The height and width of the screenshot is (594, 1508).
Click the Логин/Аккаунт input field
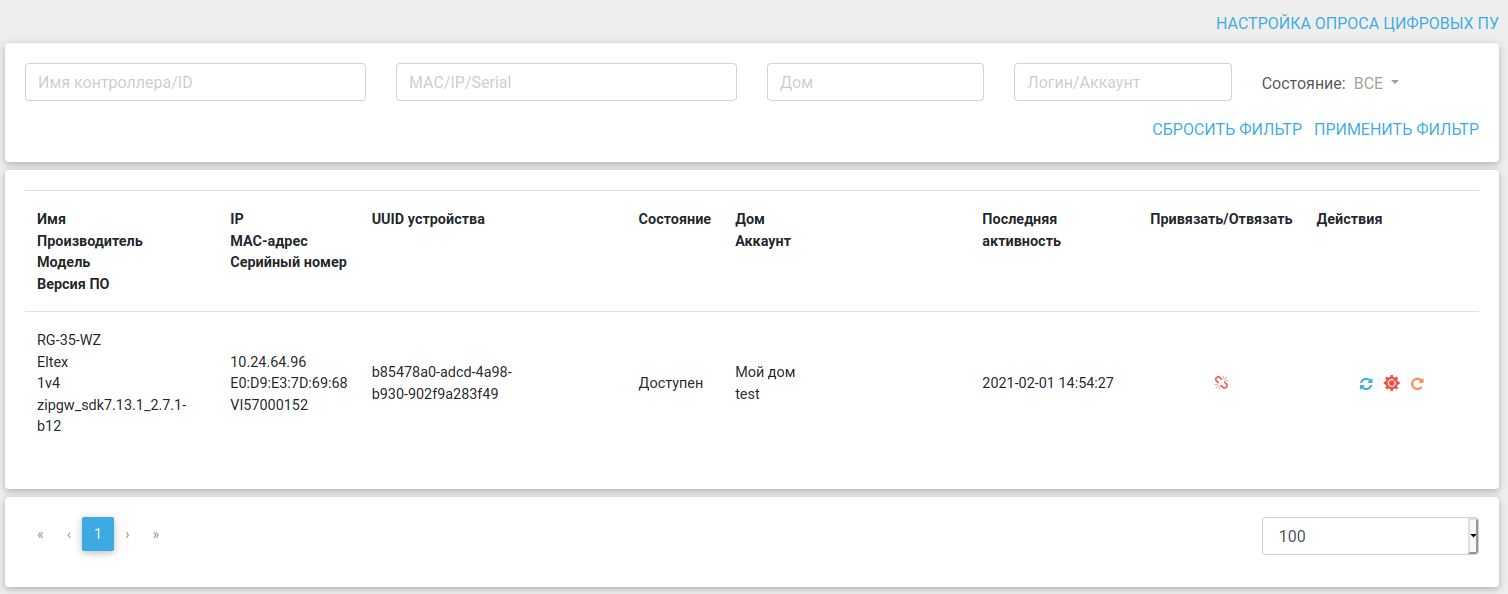[x=1122, y=83]
